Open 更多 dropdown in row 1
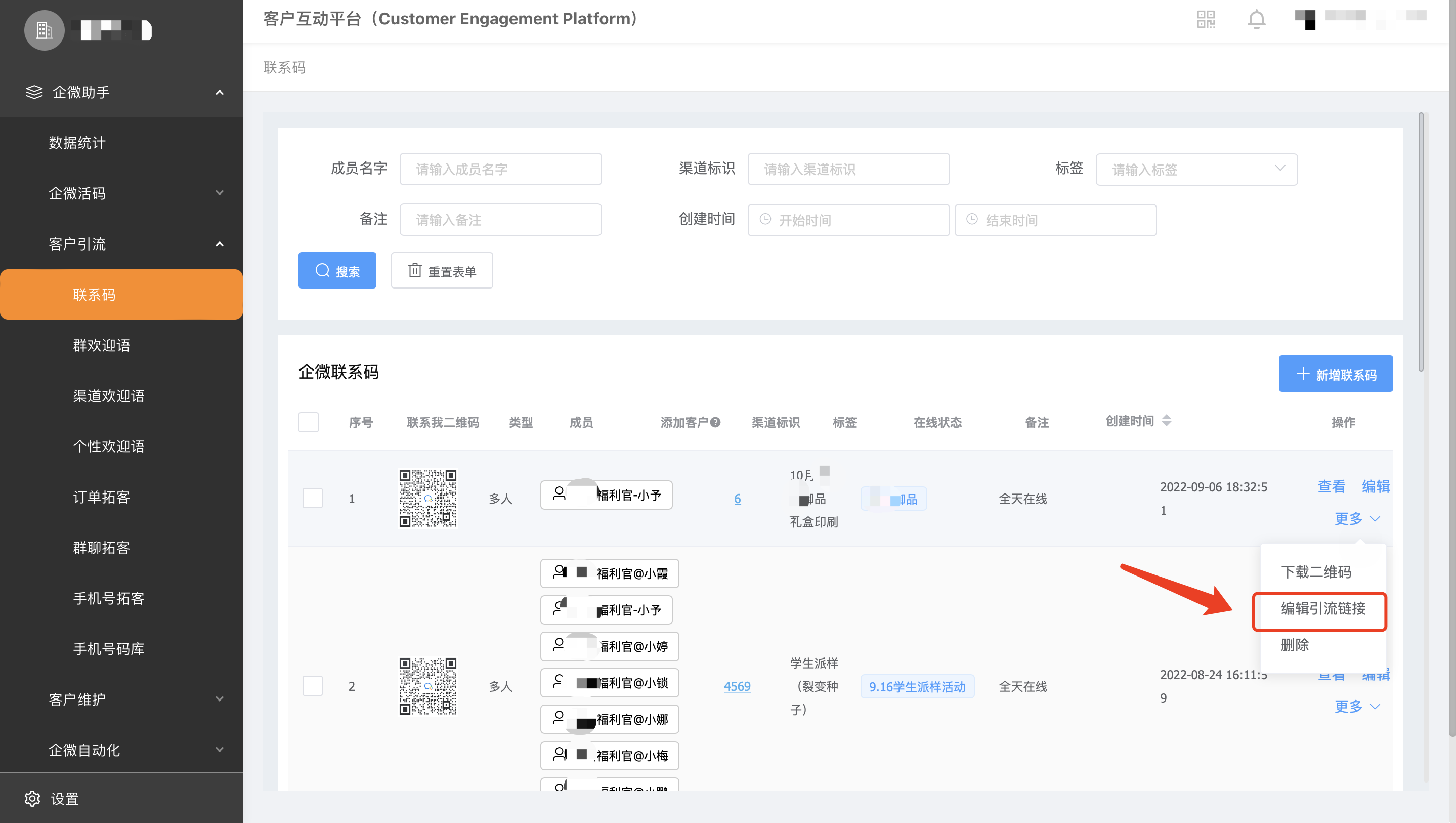This screenshot has width=1456, height=823. click(x=1356, y=518)
